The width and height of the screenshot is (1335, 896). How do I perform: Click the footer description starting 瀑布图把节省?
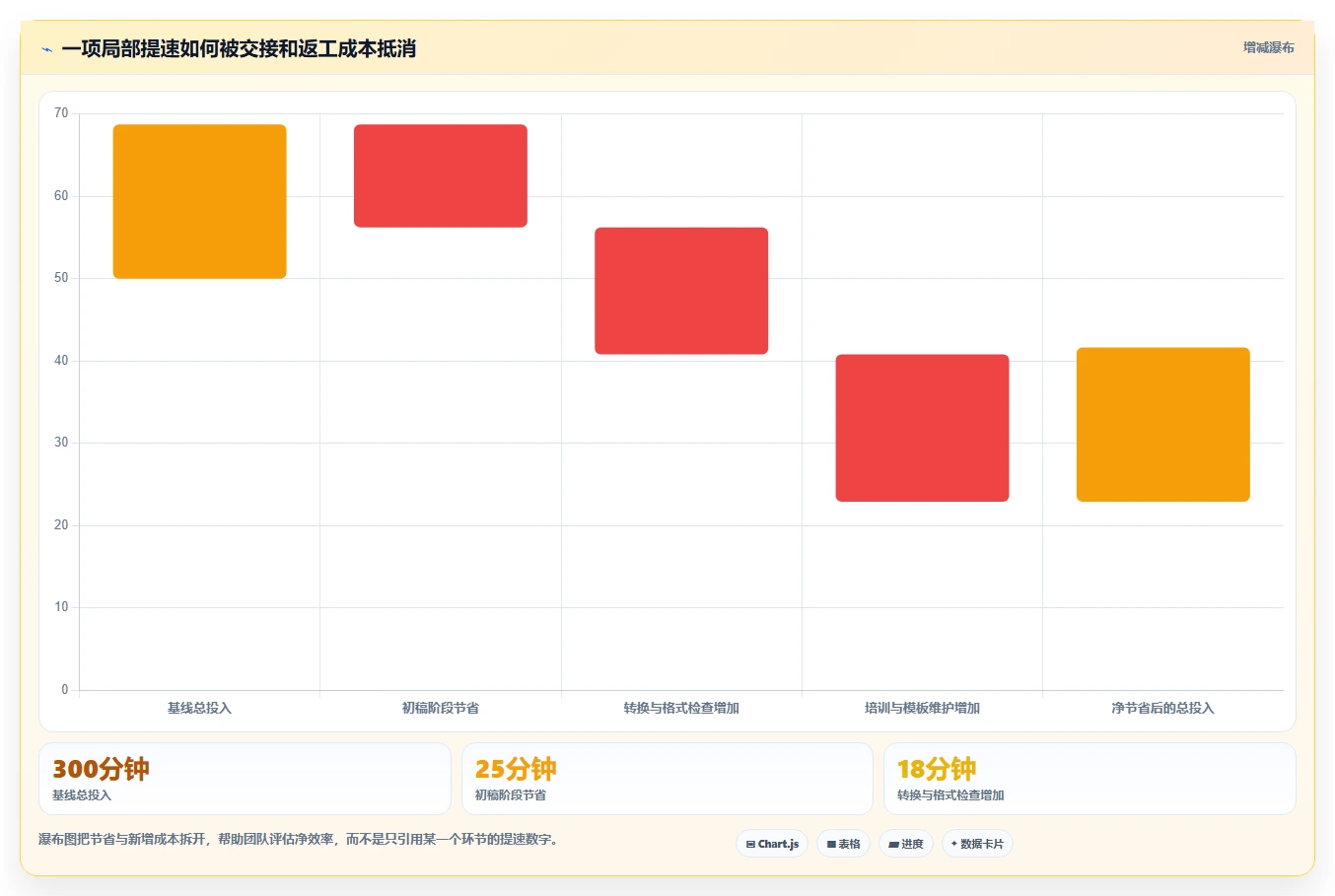tap(300, 840)
